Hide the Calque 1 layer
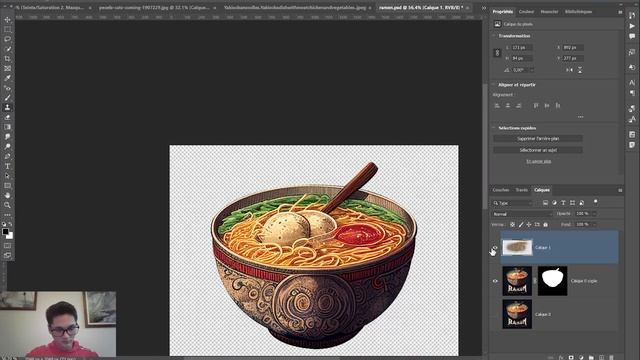Screen dimensions: 640x360 coord(495,247)
